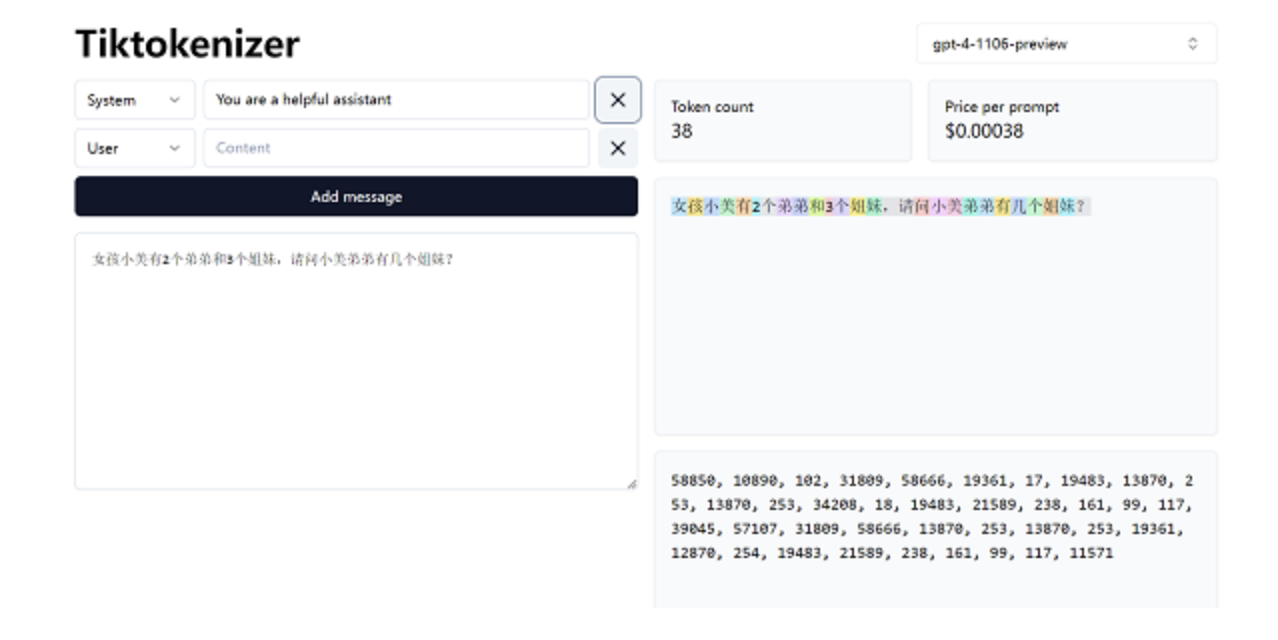Click the chevron arrow beside User role
The width and height of the screenshot is (1278, 640).
click(x=175, y=148)
